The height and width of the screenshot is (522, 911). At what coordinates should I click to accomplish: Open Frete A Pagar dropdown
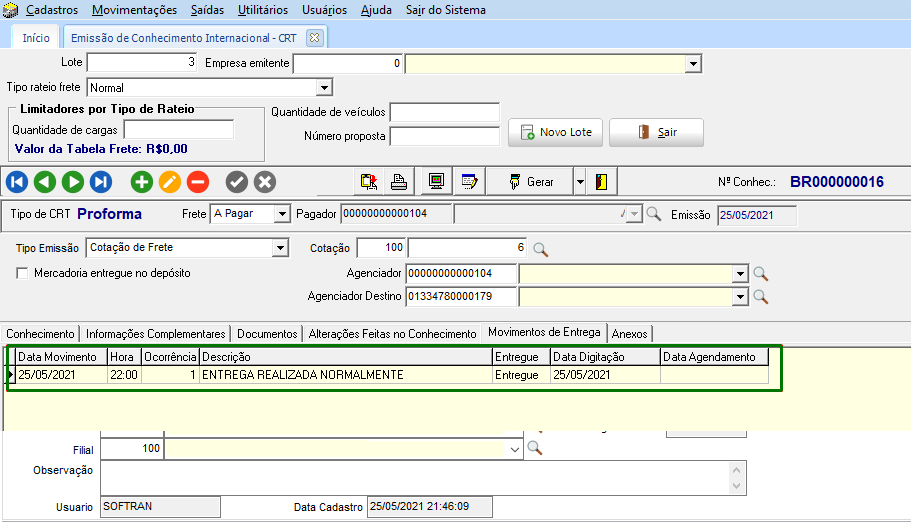[282, 214]
